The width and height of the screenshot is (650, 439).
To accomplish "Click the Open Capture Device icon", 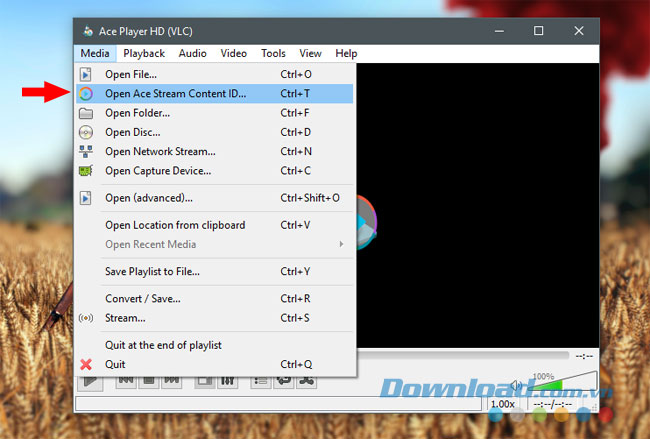I will pyautogui.click(x=86, y=171).
